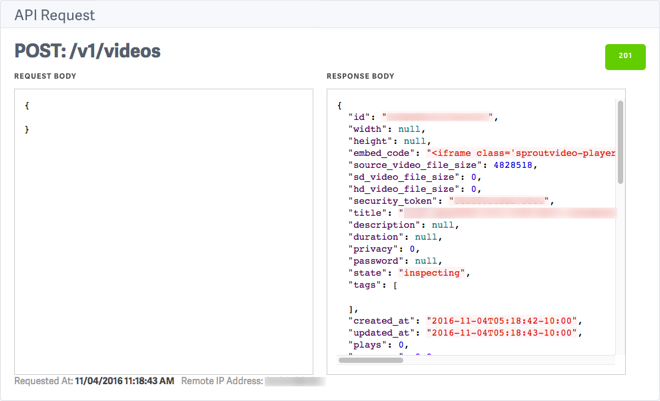The height and width of the screenshot is (401, 660).
Task: Click the "hd_video_file_size" line
Action: click(415, 189)
